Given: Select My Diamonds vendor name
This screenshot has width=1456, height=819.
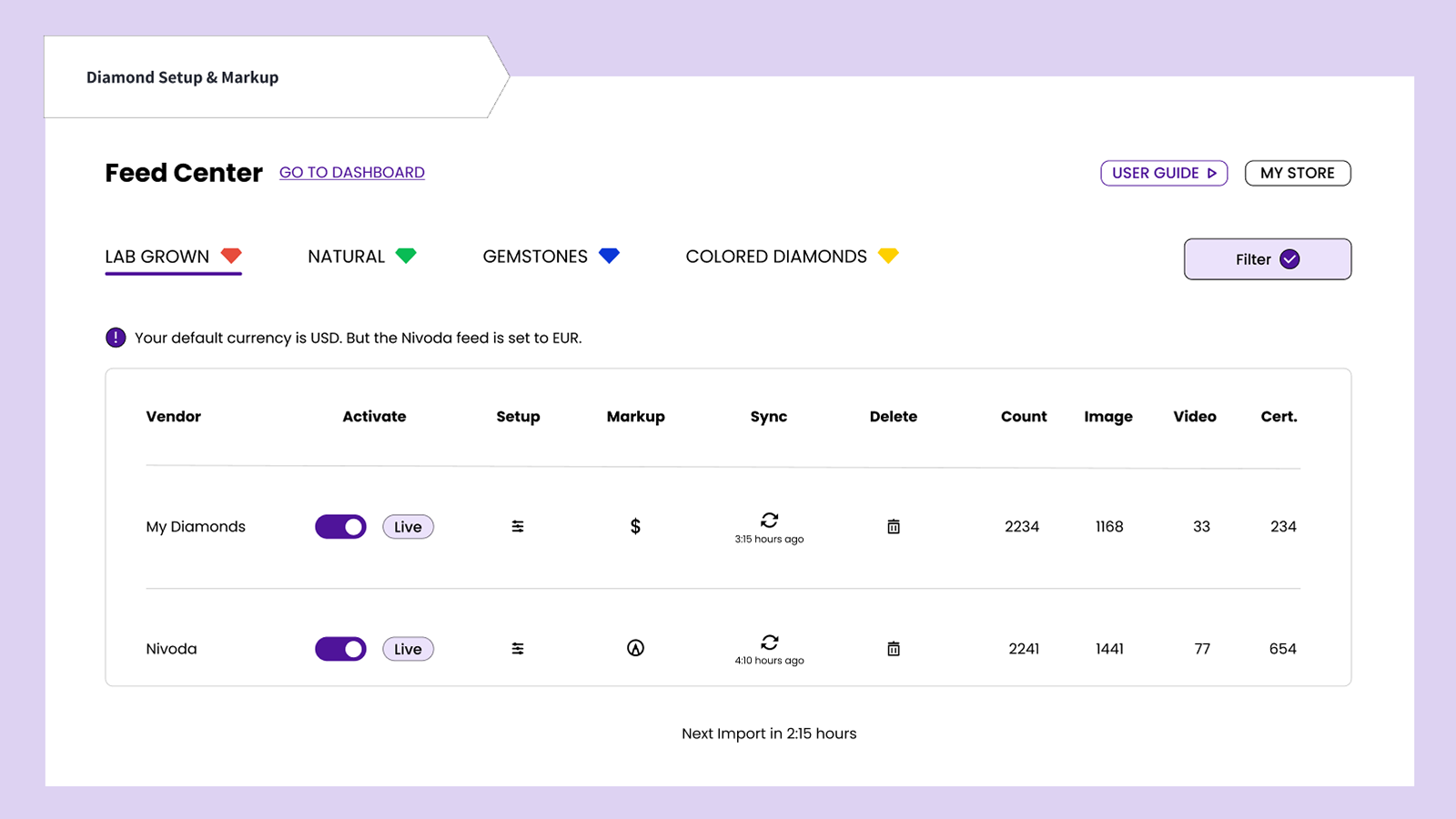Looking at the screenshot, I should pos(196,527).
